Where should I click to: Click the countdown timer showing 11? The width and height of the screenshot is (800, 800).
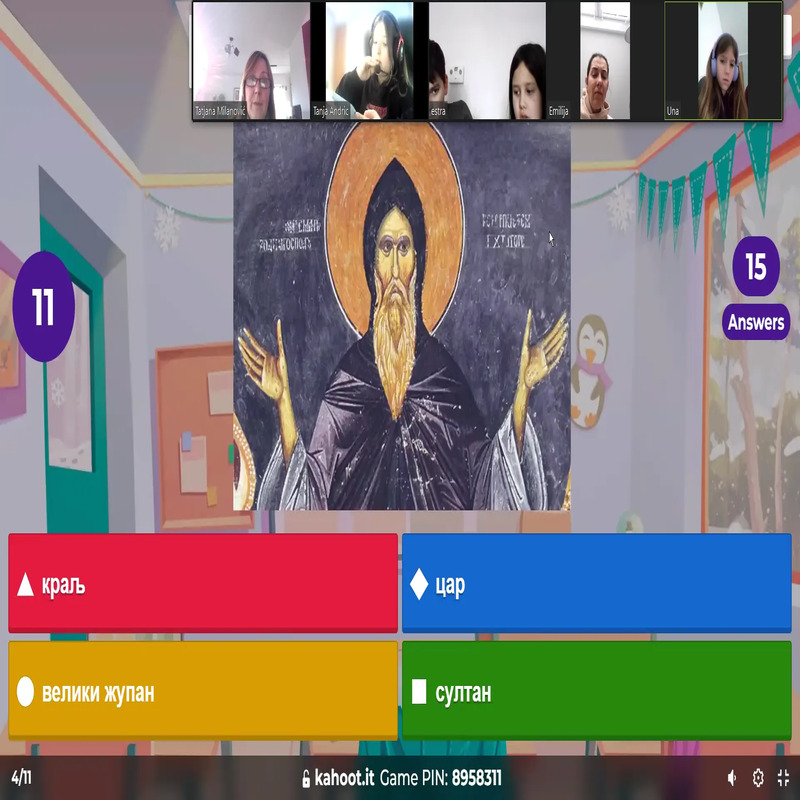(x=43, y=307)
